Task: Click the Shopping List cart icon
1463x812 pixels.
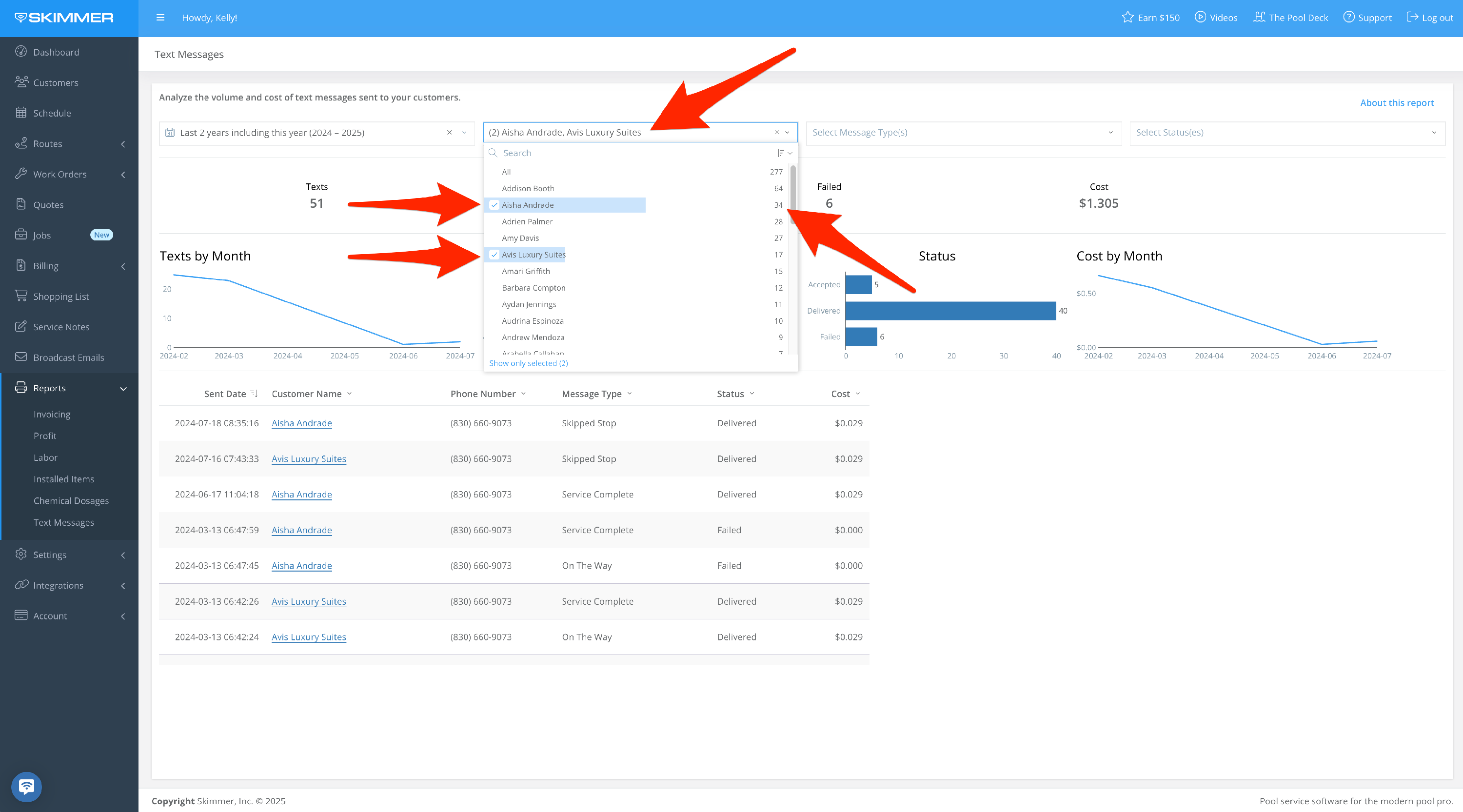Action: [x=21, y=296]
